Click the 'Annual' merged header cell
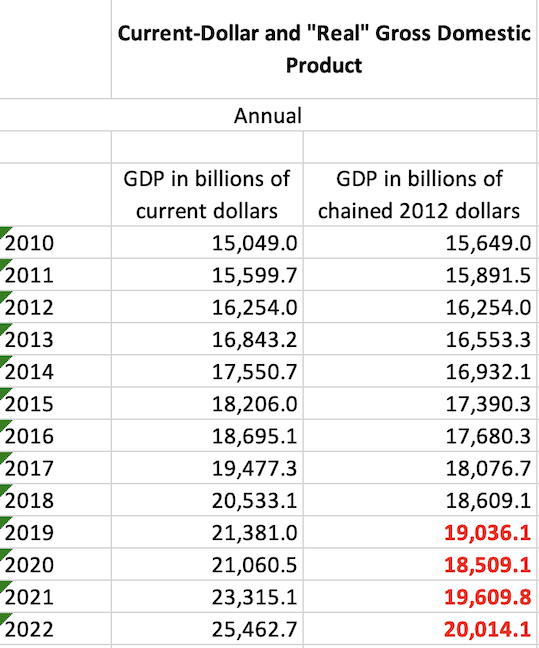This screenshot has height=648, width=539. (x=268, y=115)
